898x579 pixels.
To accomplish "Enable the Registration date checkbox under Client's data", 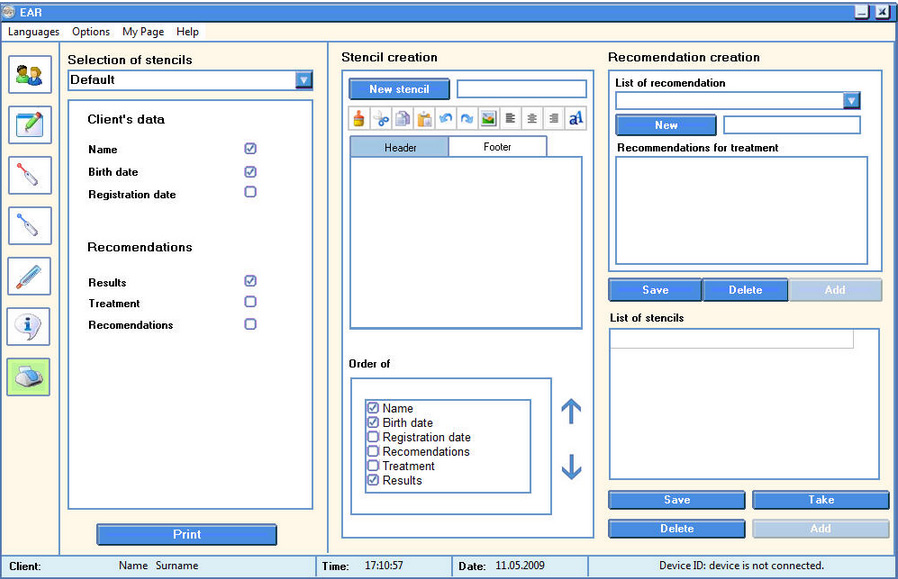I will point(250,192).
